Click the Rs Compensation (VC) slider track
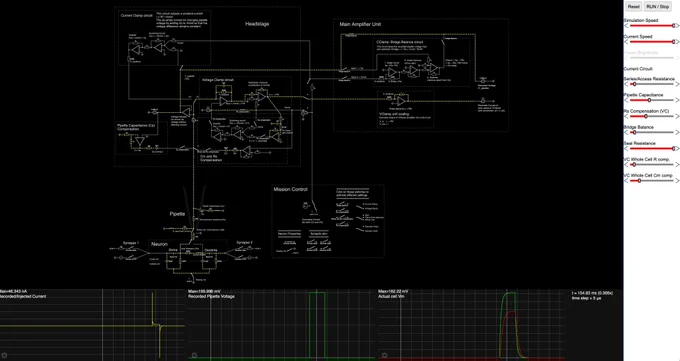The image size is (680, 361). click(x=651, y=116)
